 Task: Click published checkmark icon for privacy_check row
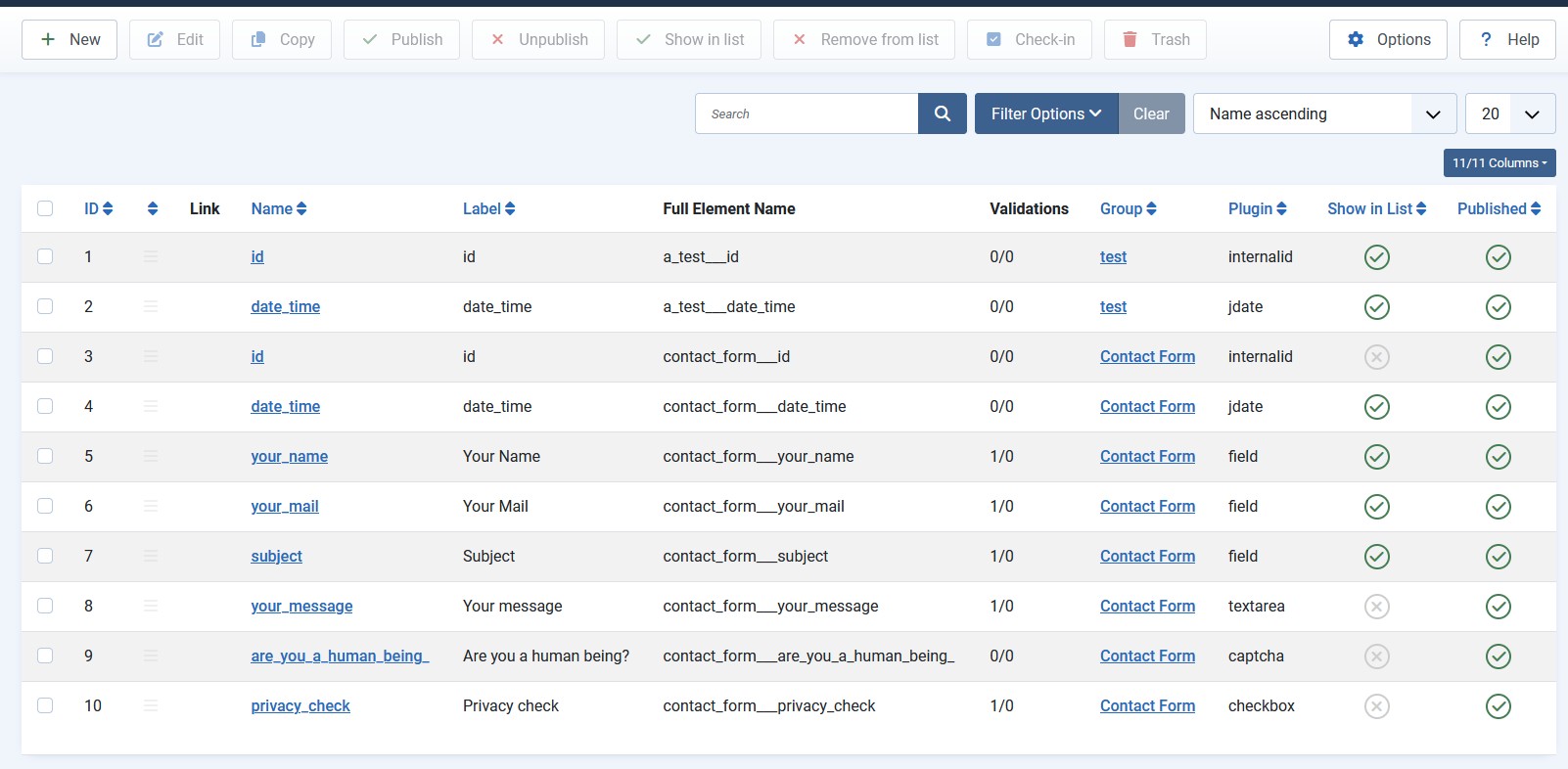click(1498, 705)
